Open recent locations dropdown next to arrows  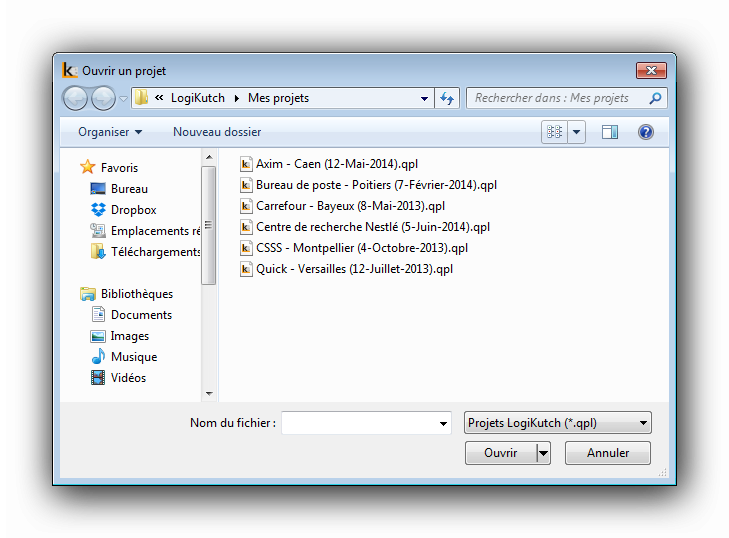(123, 99)
